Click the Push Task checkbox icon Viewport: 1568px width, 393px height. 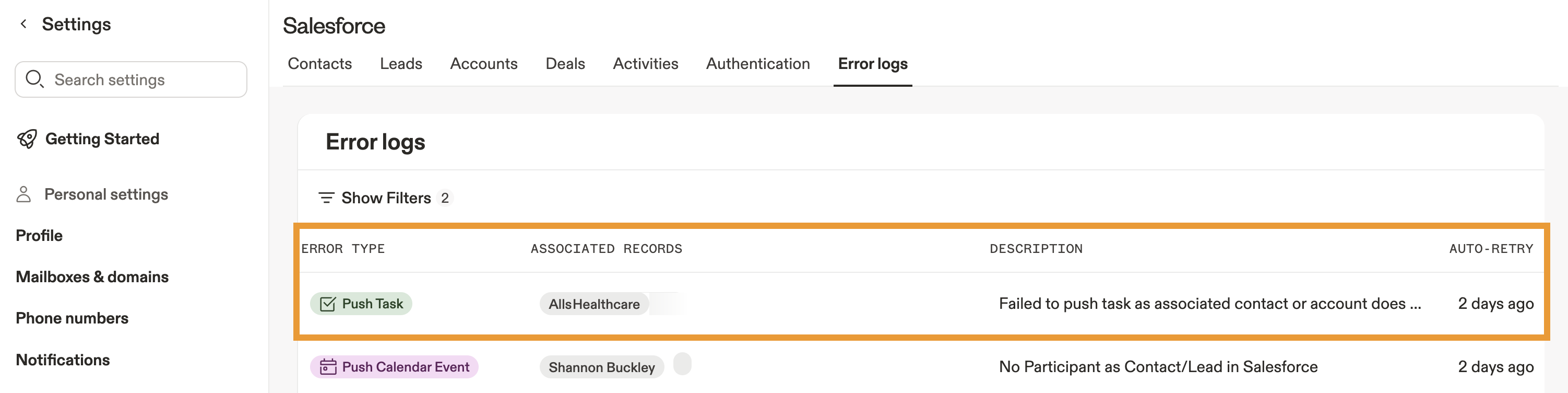327,304
